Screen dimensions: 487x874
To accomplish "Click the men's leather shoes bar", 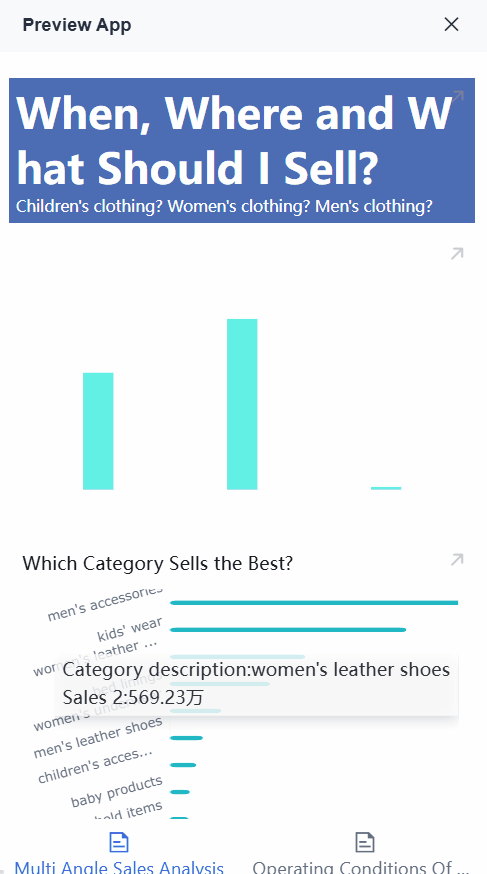I will pos(186,738).
